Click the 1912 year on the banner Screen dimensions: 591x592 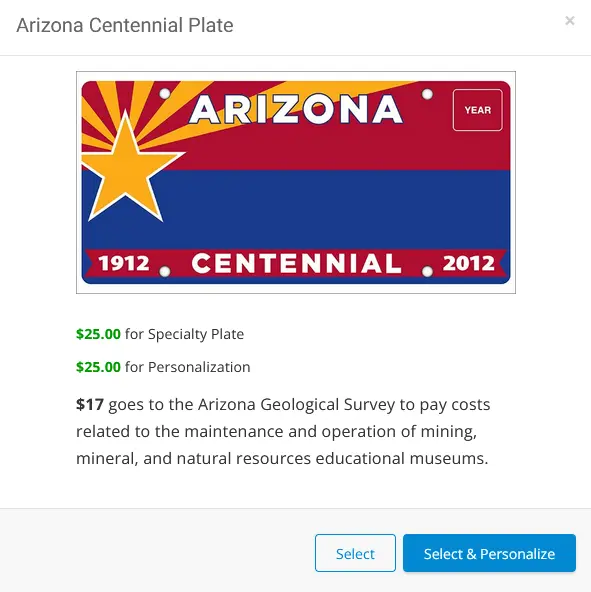124,263
